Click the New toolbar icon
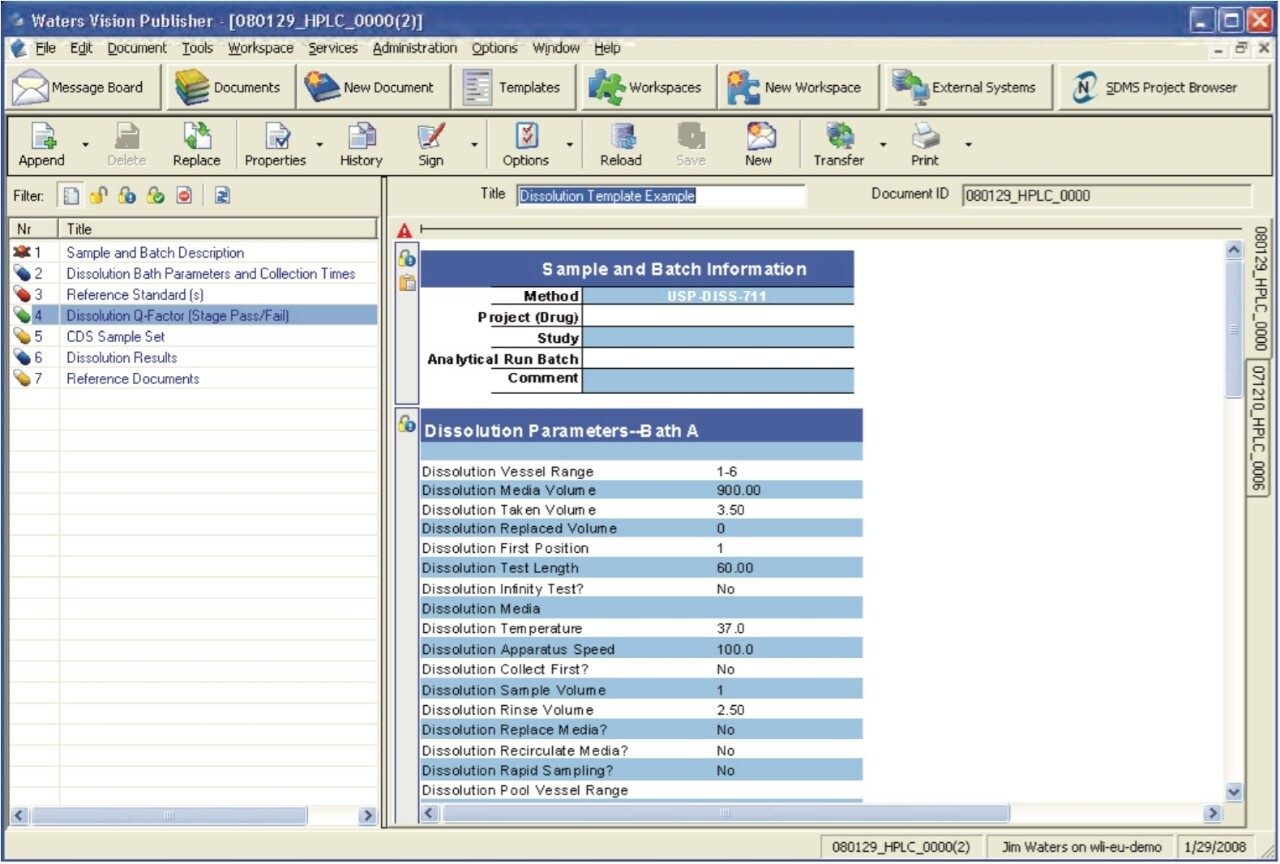This screenshot has width=1280, height=864. 759,145
